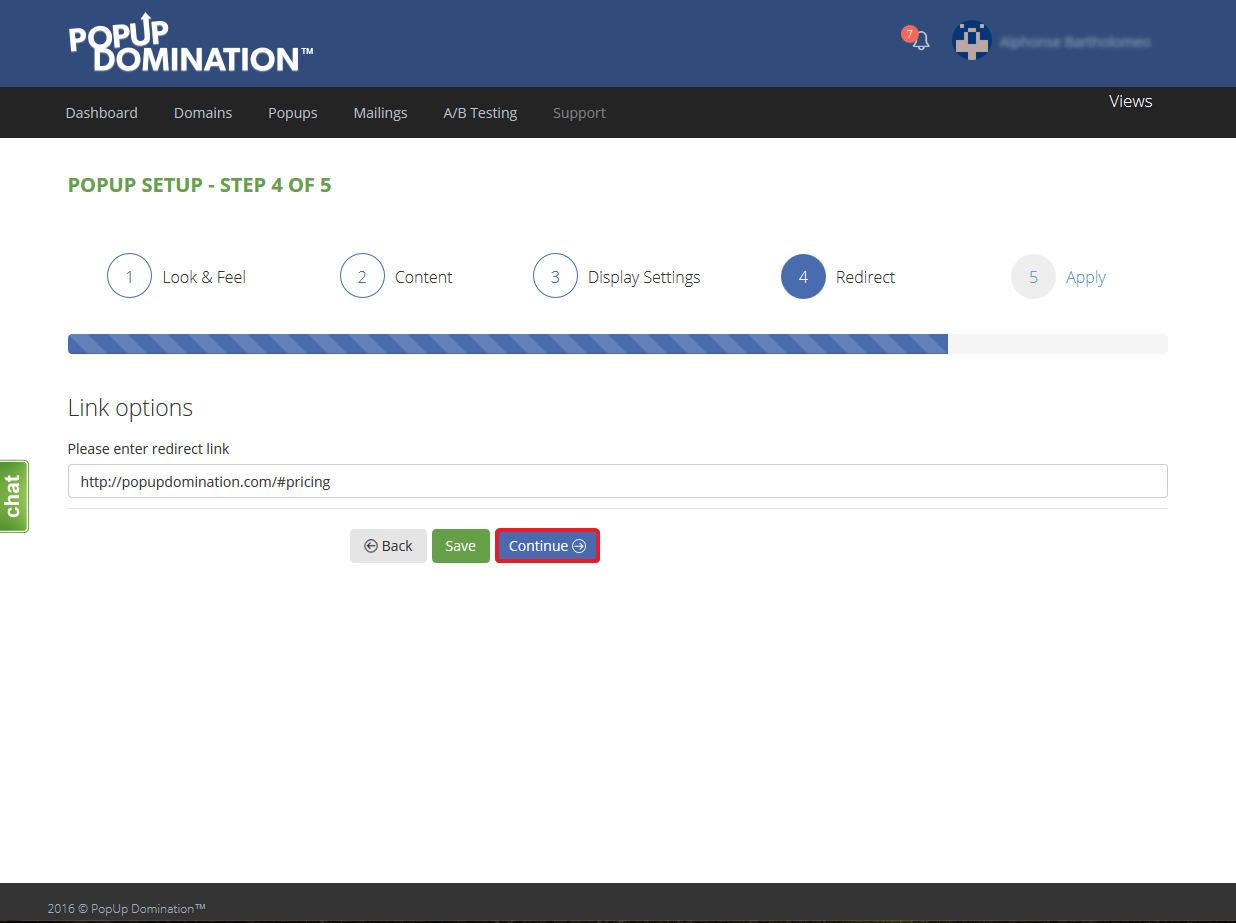Click the Look & Feel step label
The height and width of the screenshot is (923, 1236).
click(204, 277)
